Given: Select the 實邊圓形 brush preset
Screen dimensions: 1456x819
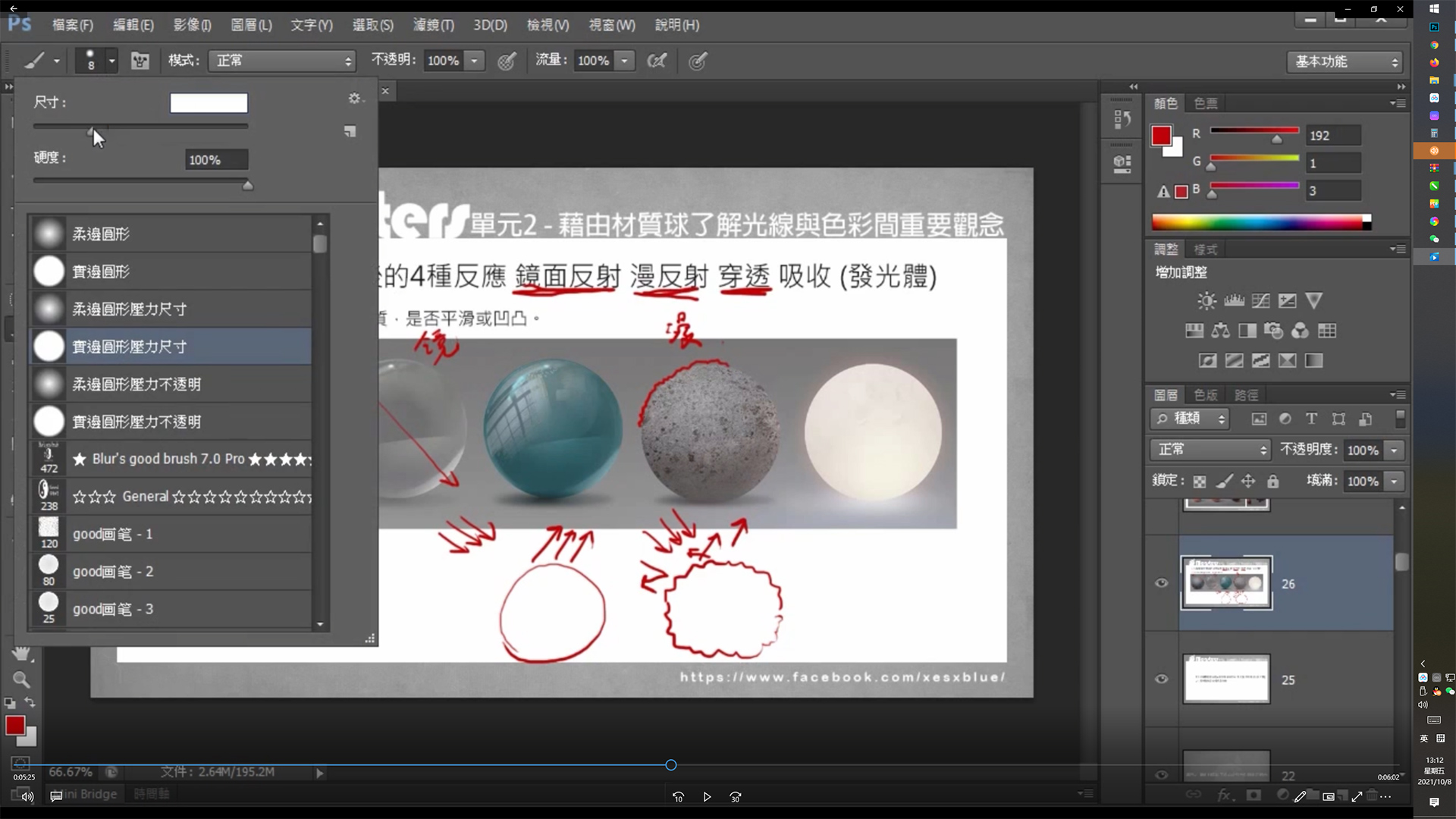Looking at the screenshot, I should 171,271.
